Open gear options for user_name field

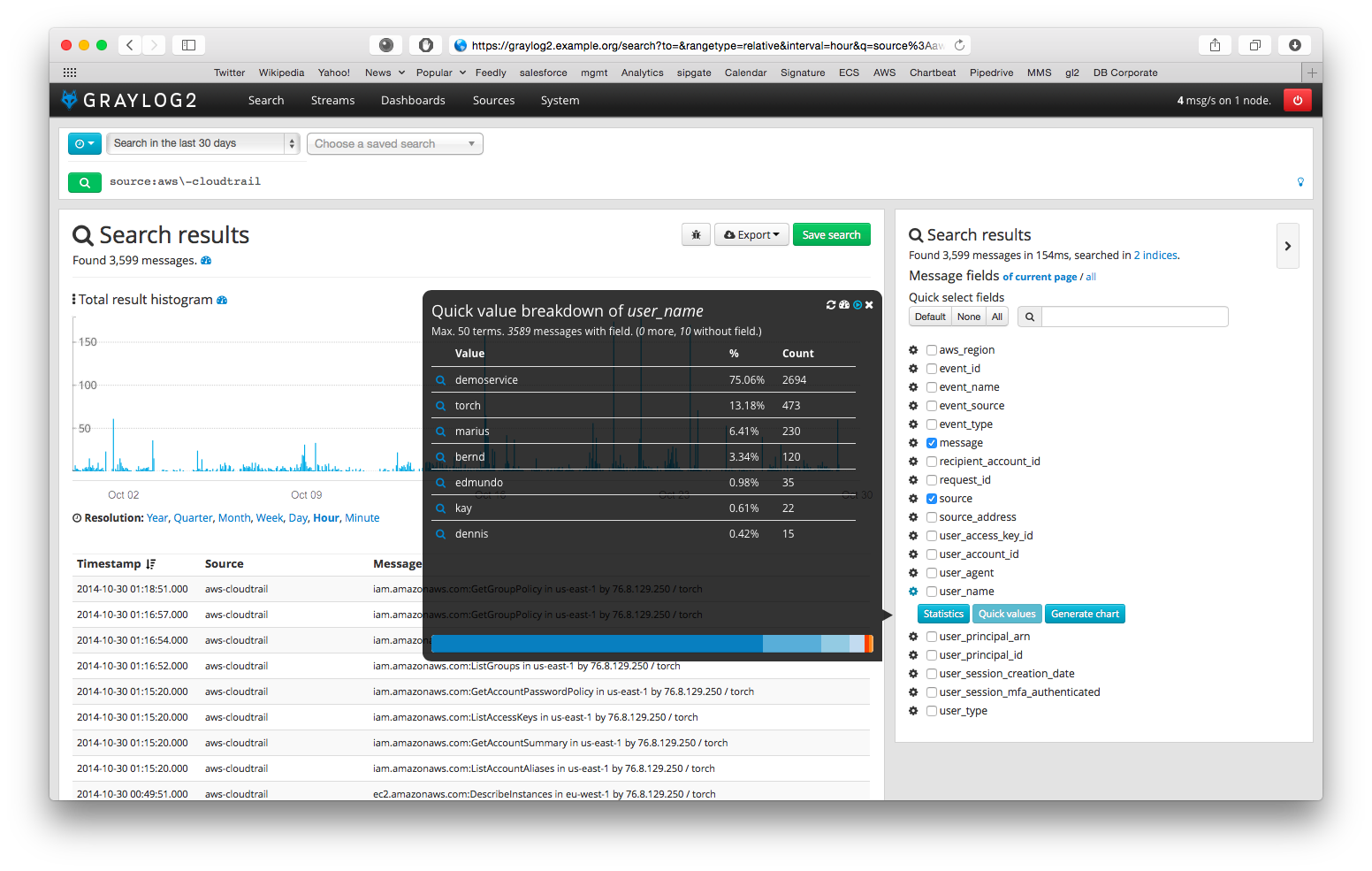coord(914,592)
